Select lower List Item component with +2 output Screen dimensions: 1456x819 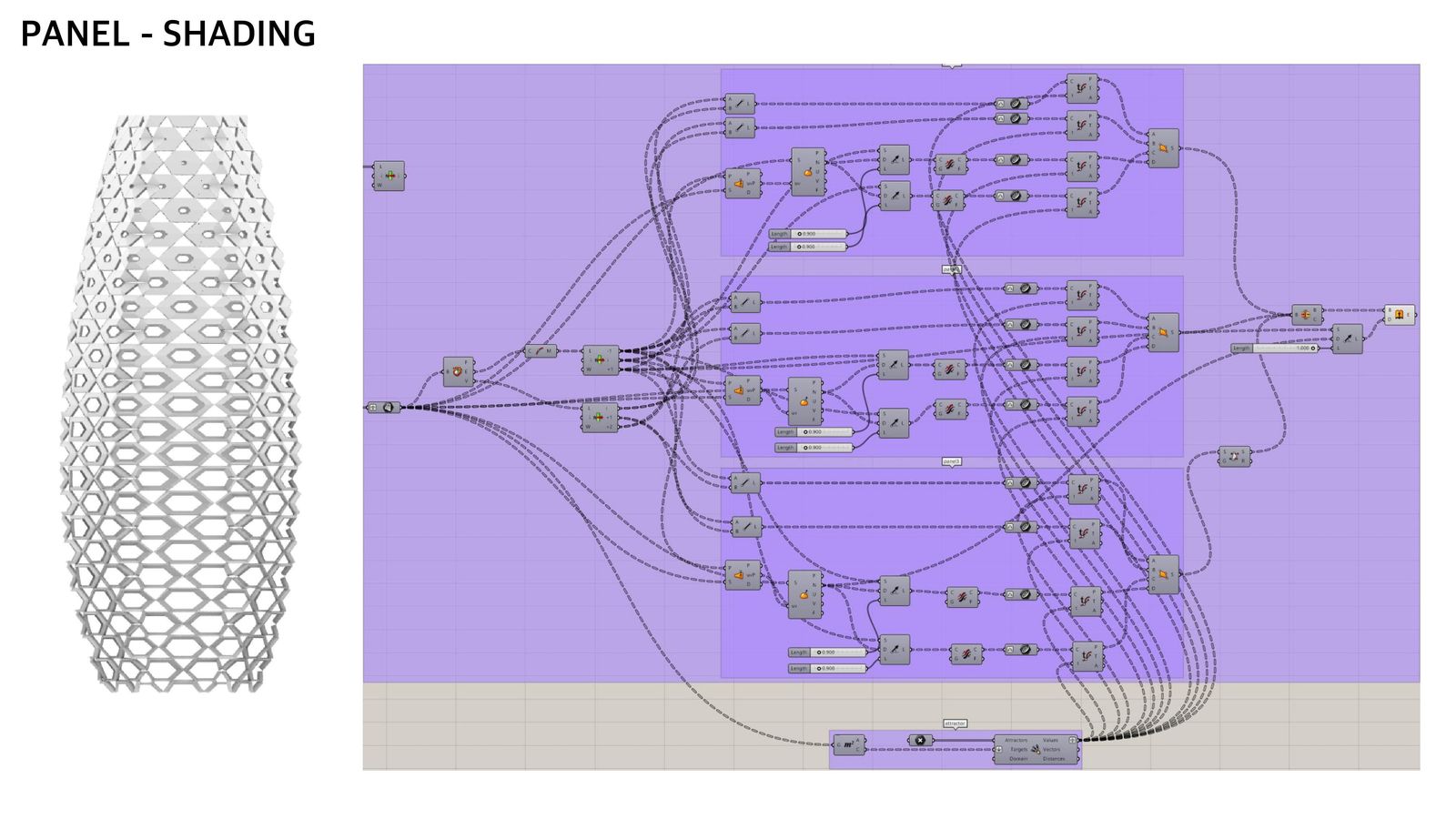pos(600,418)
